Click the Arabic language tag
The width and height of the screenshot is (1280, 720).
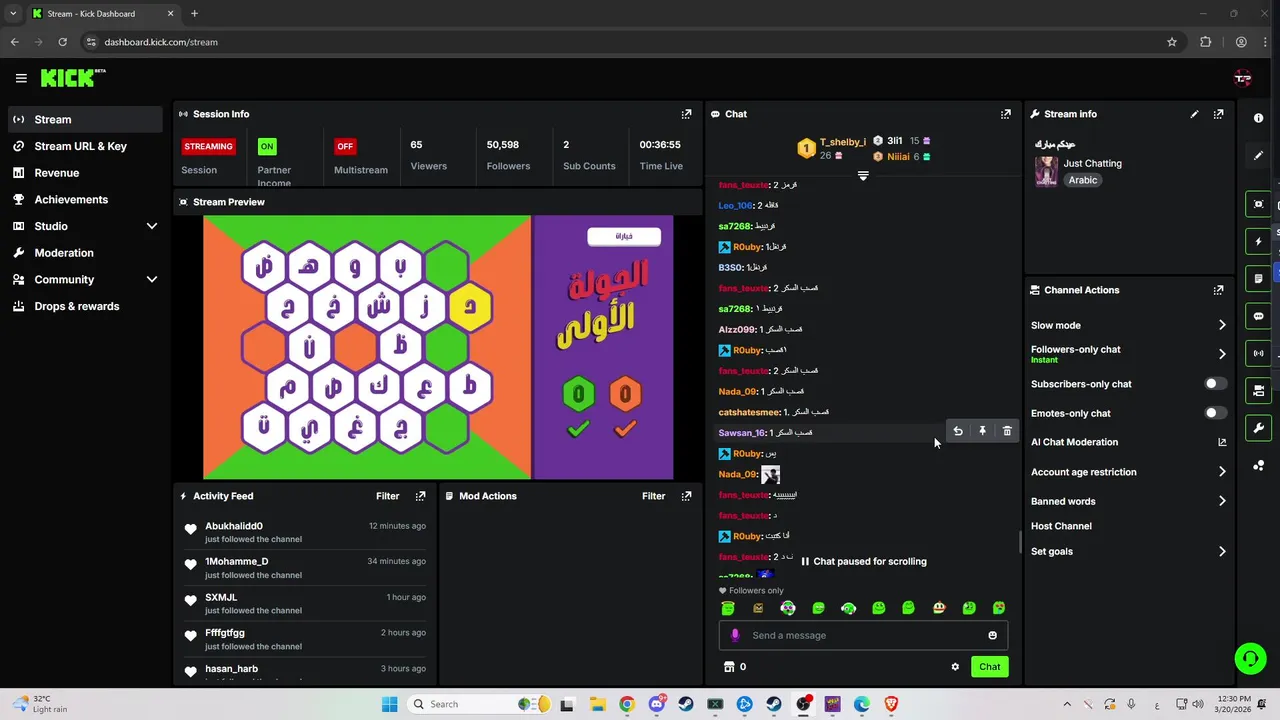tap(1083, 180)
